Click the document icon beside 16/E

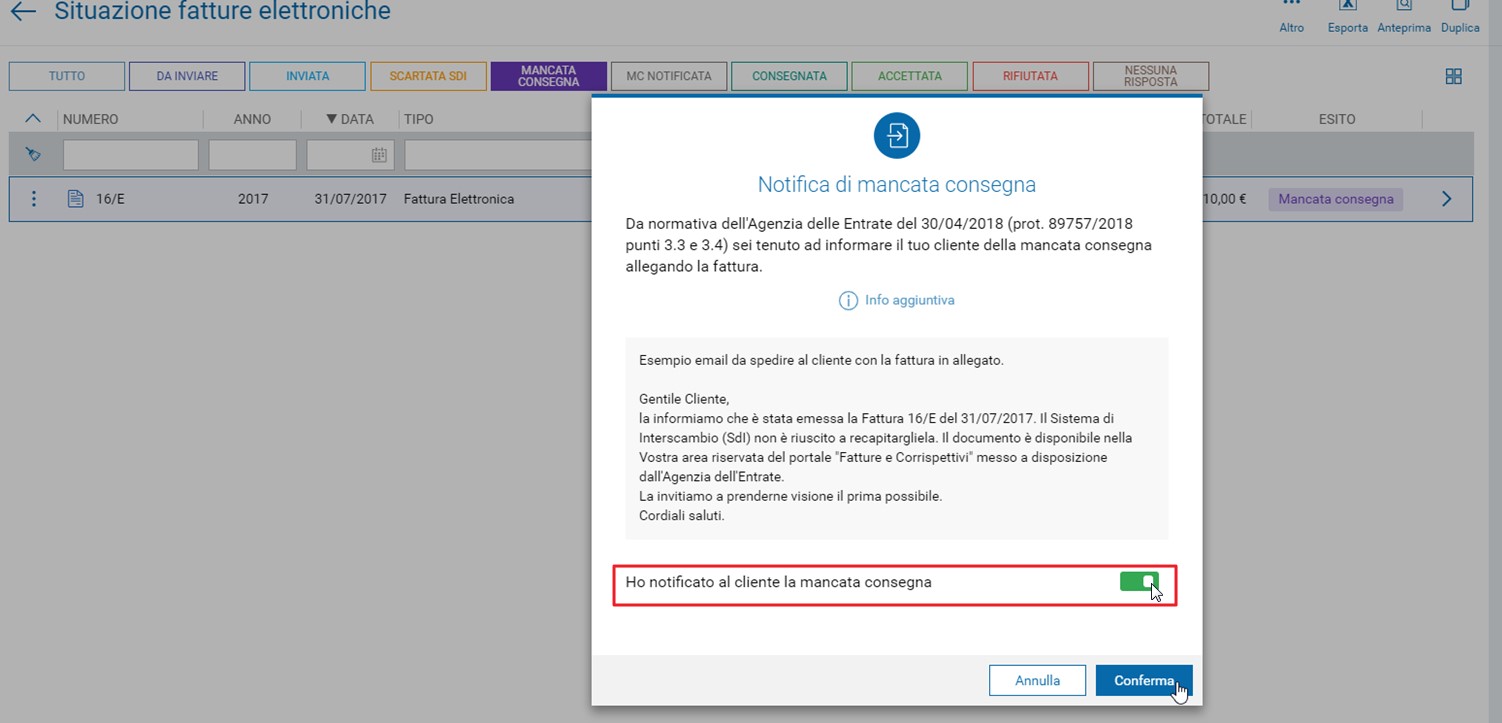click(x=75, y=199)
